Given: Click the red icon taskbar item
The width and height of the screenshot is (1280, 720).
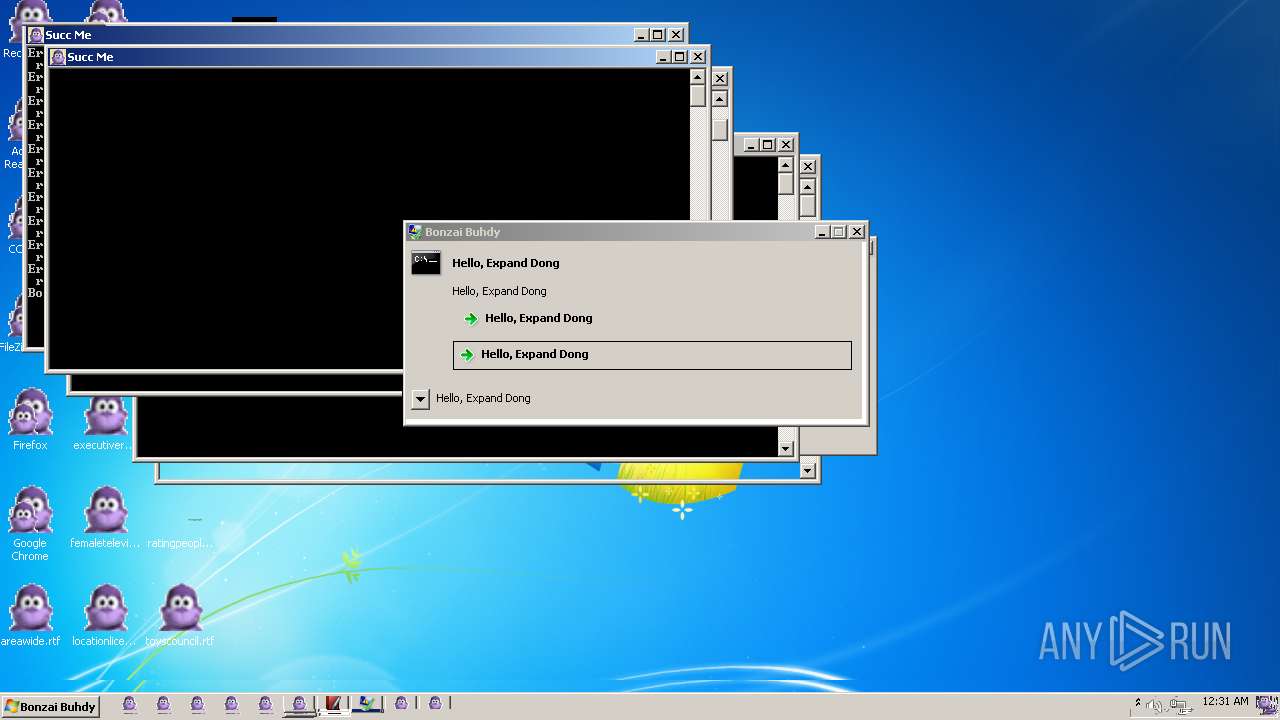Looking at the screenshot, I should coord(333,705).
